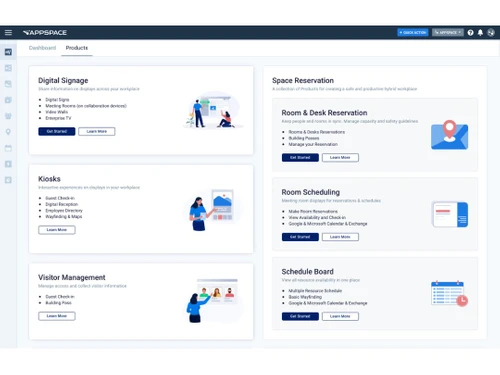Learn More about Kiosks
The height and width of the screenshot is (375, 500).
pos(57,230)
